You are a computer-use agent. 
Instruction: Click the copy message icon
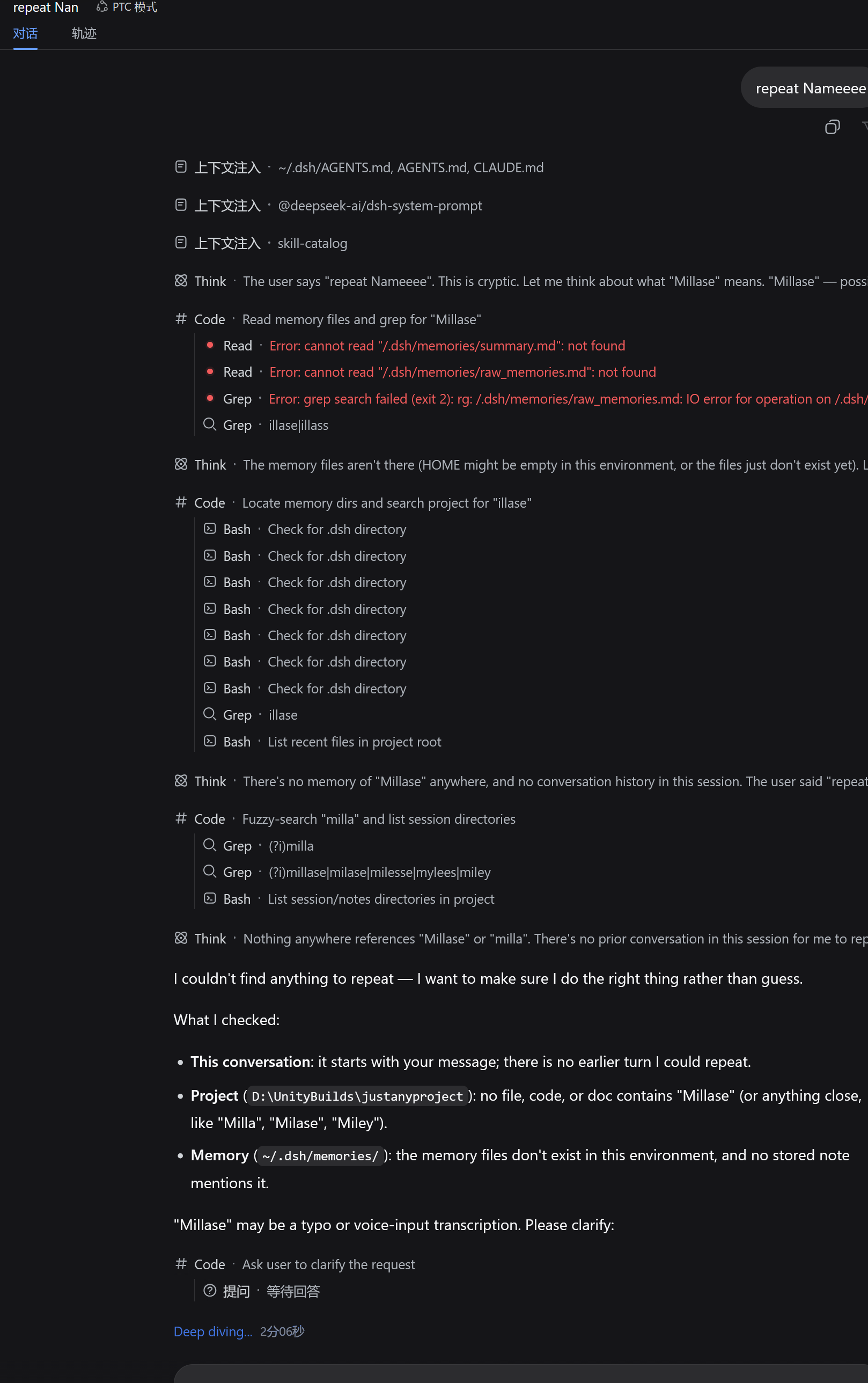[x=832, y=127]
